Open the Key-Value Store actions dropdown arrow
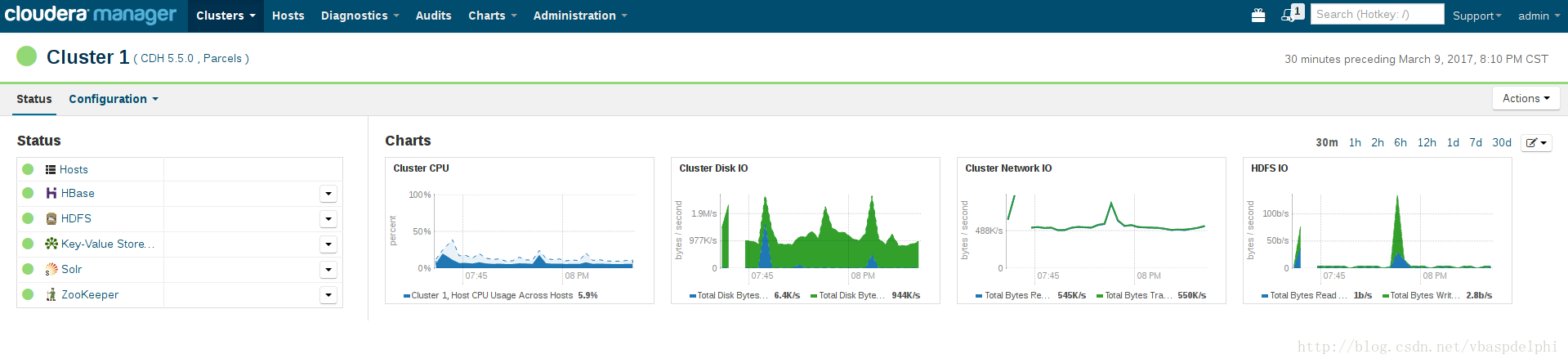 tap(328, 244)
